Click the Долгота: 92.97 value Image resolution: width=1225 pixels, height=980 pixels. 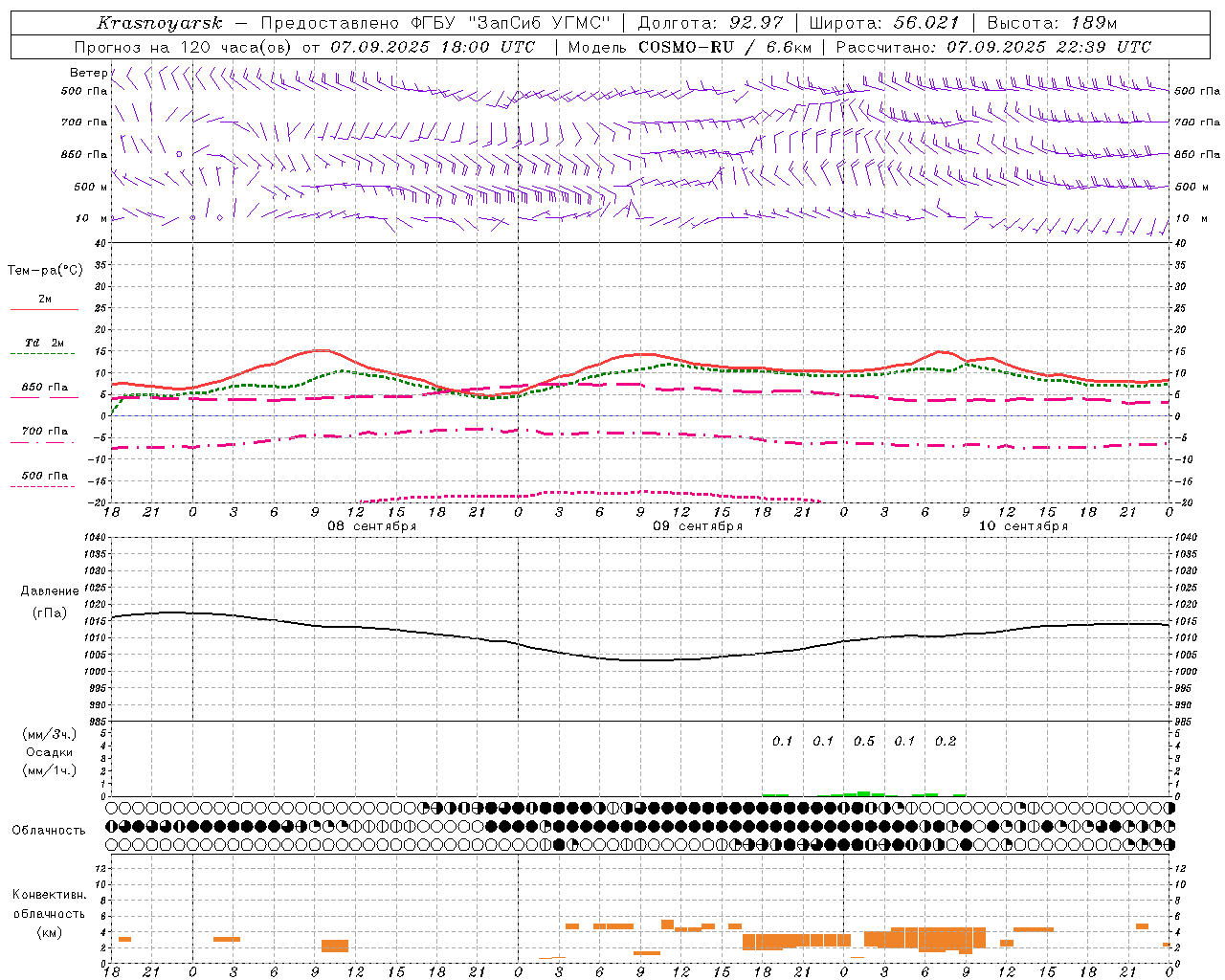pos(709,23)
